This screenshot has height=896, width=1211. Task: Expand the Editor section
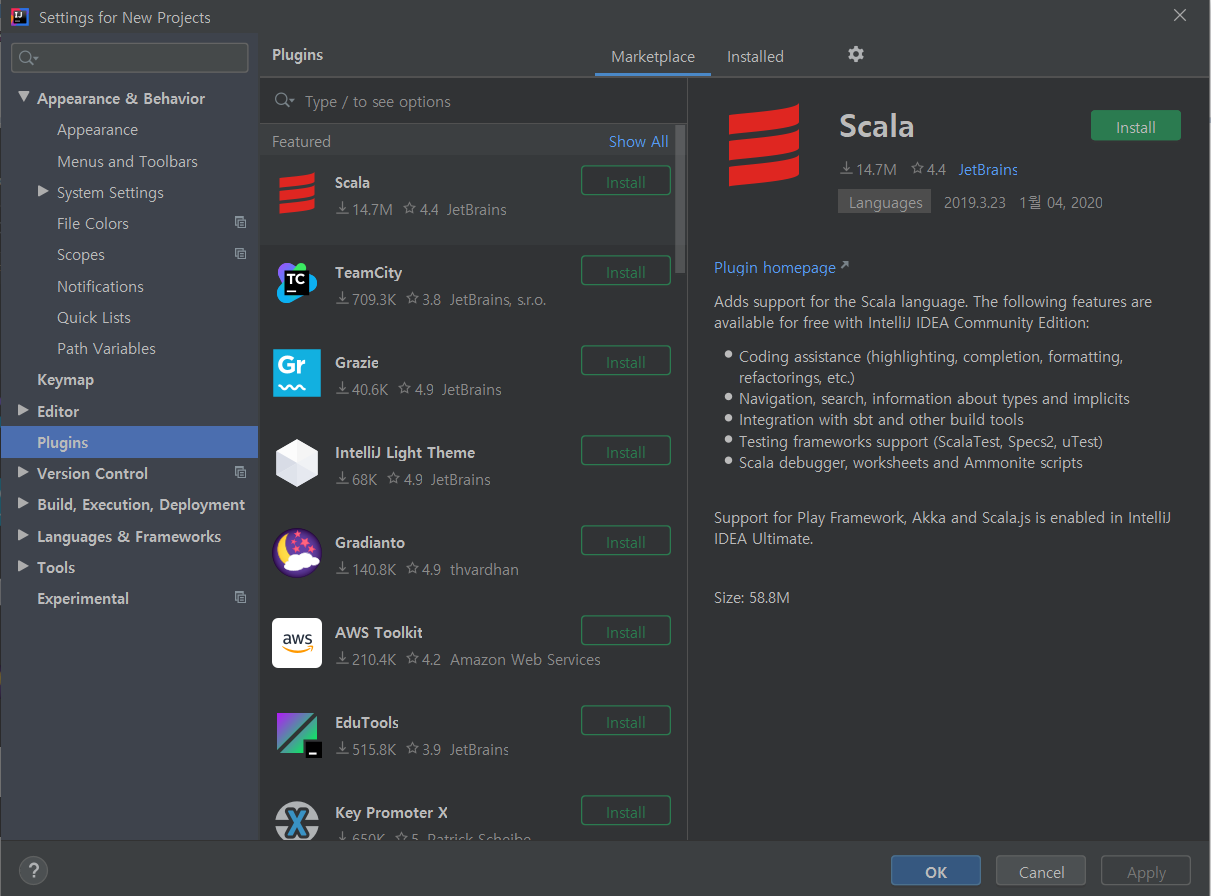click(x=24, y=410)
